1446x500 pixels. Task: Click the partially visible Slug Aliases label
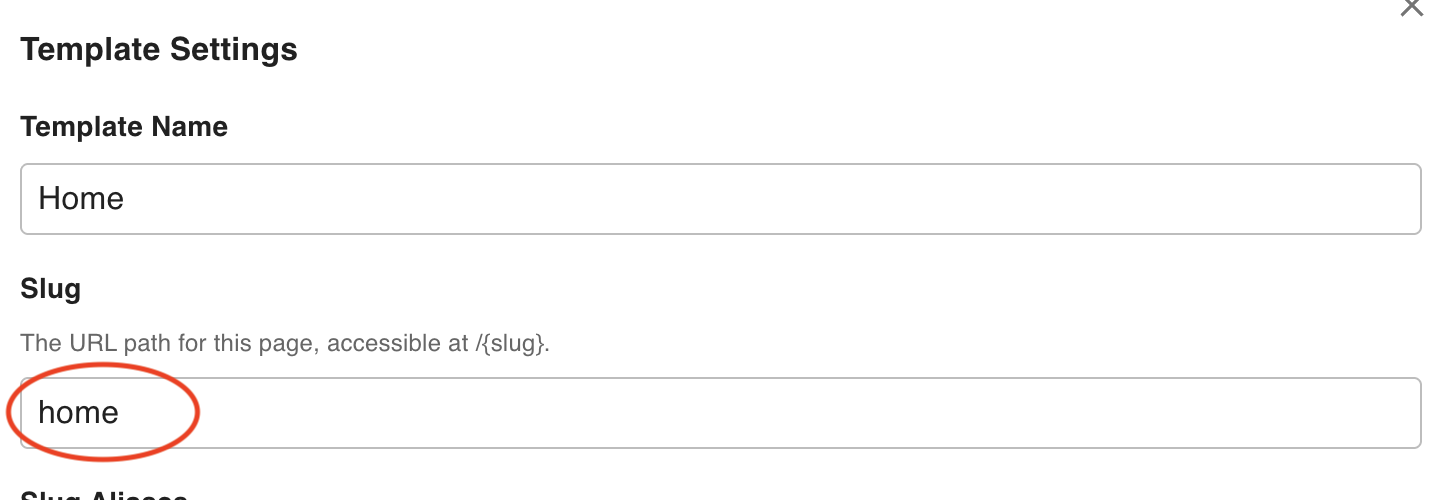pos(104,496)
